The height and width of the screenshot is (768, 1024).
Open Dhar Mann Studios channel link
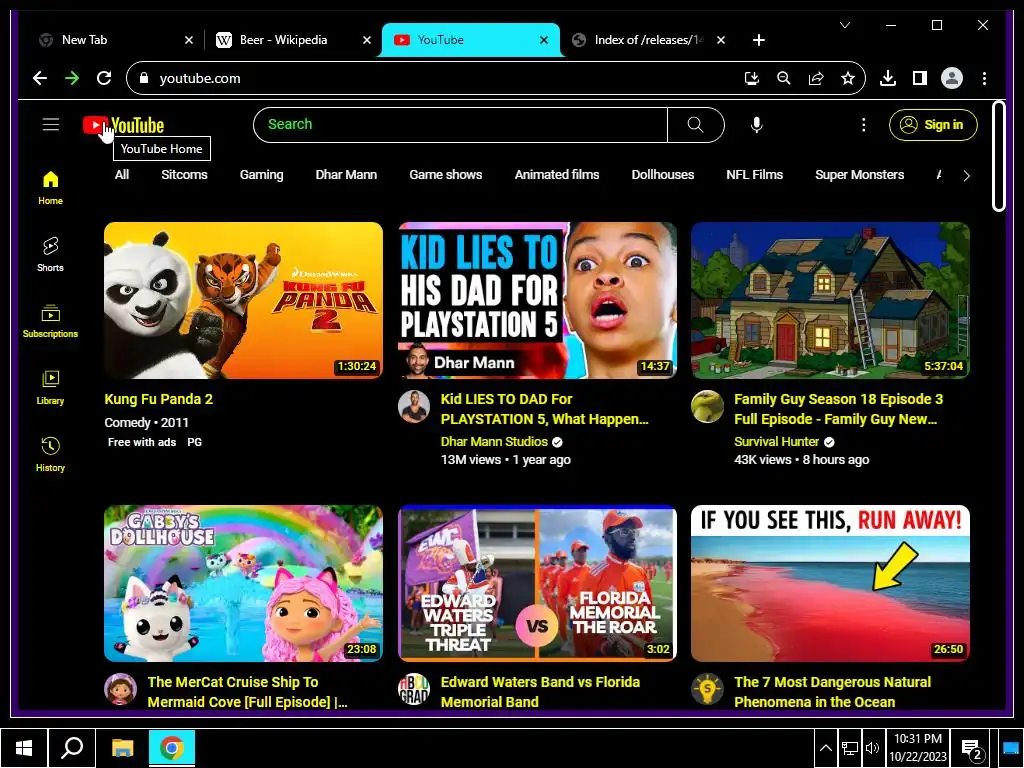494,441
